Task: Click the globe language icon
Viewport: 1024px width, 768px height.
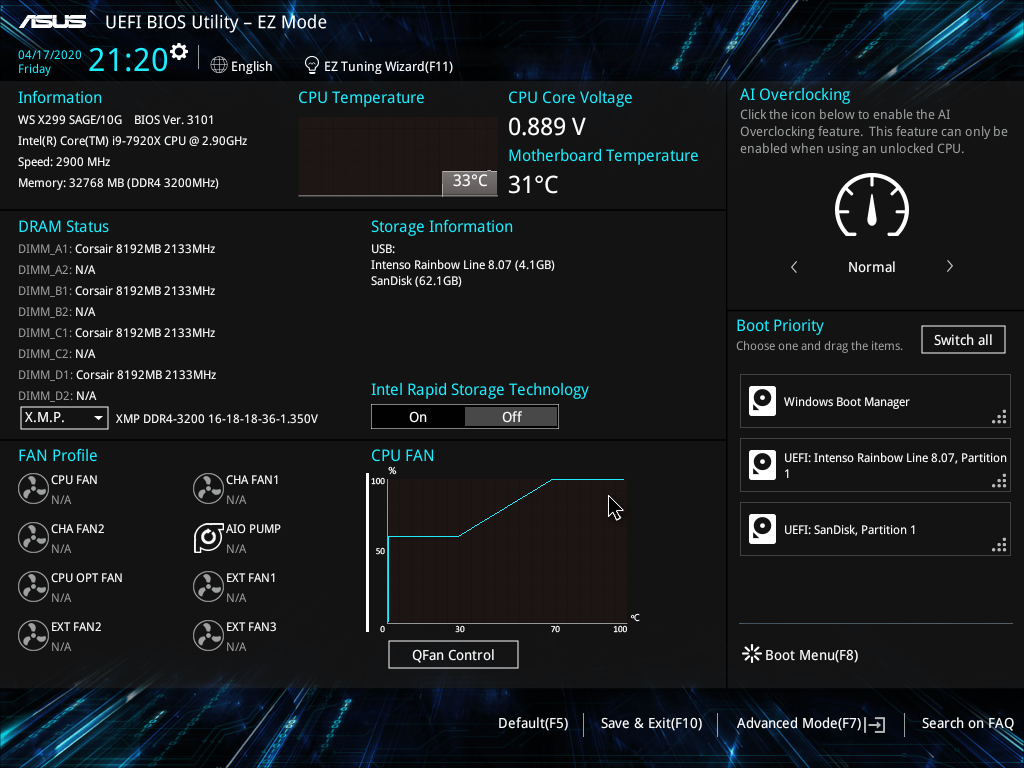Action: (219, 65)
